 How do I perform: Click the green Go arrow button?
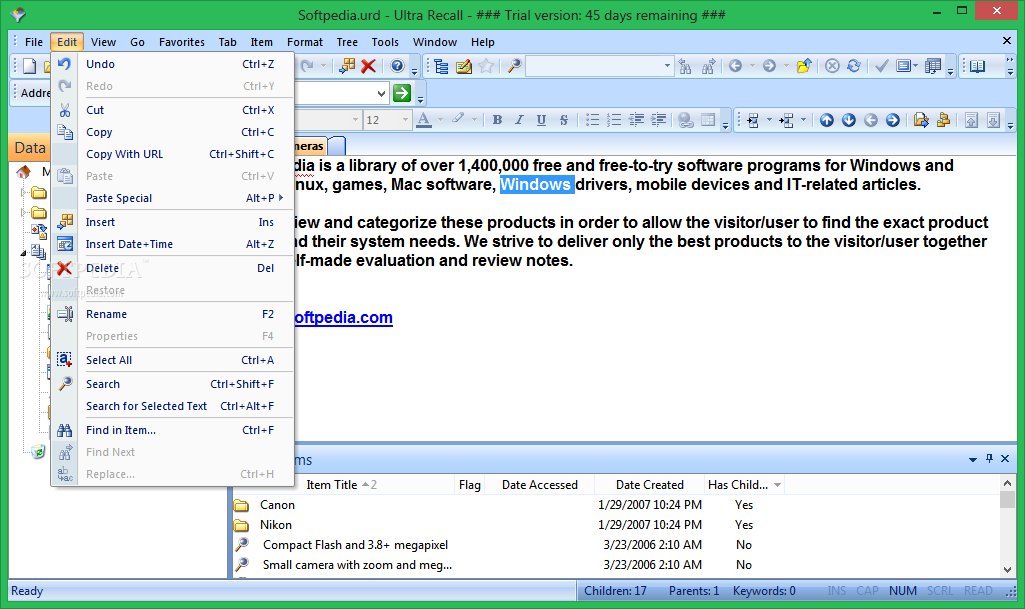coord(402,93)
